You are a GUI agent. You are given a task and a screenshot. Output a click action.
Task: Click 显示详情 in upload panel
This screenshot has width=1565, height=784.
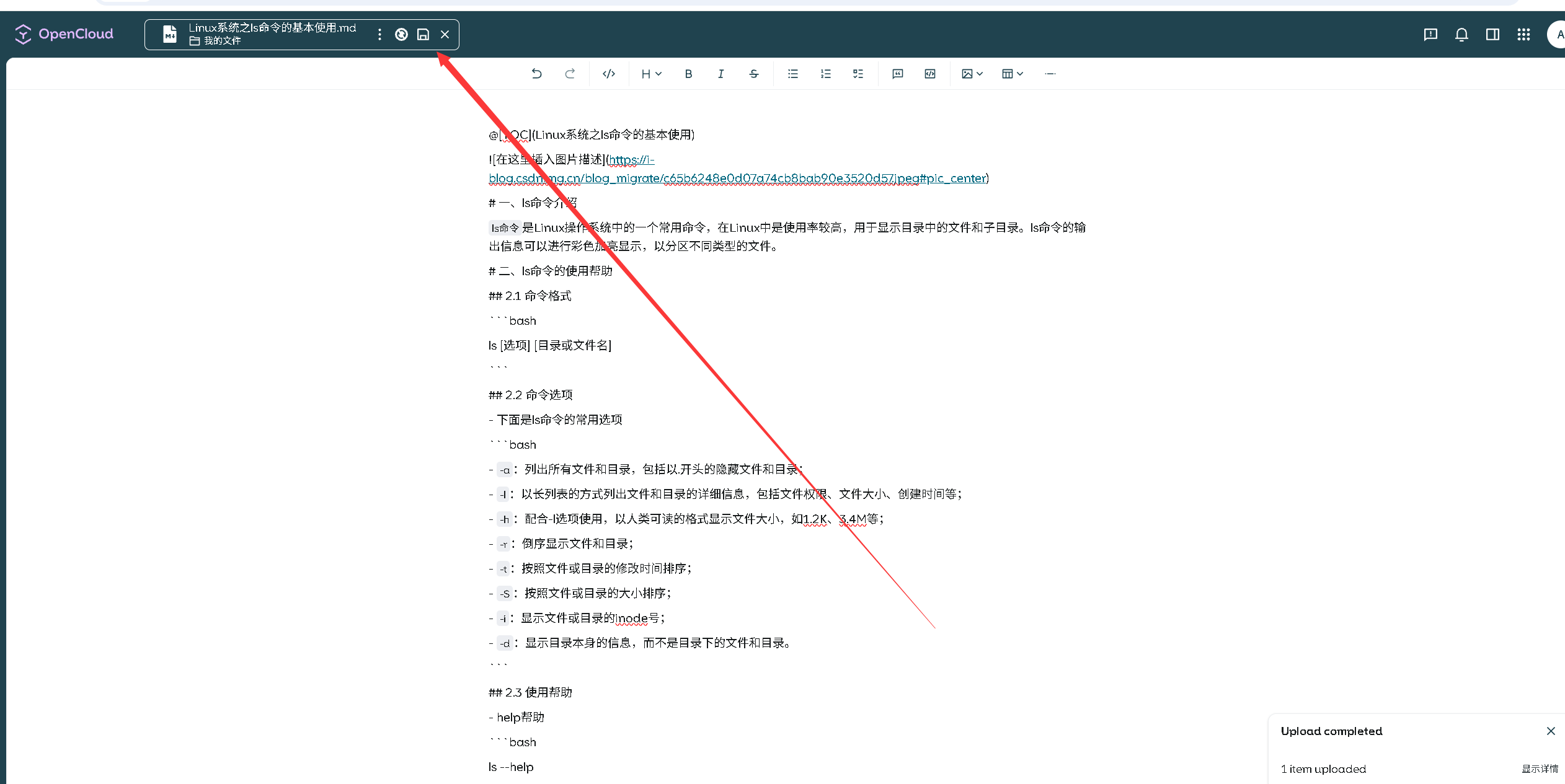(x=1540, y=769)
